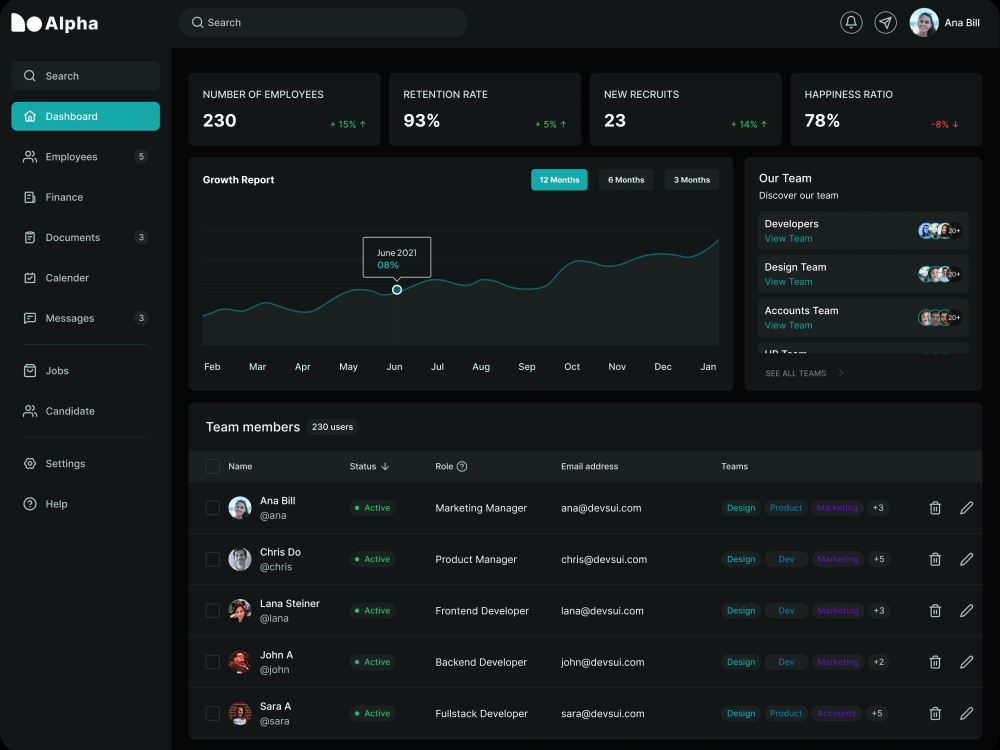
Task: Check the Sara A row checkbox
Action: [212, 713]
